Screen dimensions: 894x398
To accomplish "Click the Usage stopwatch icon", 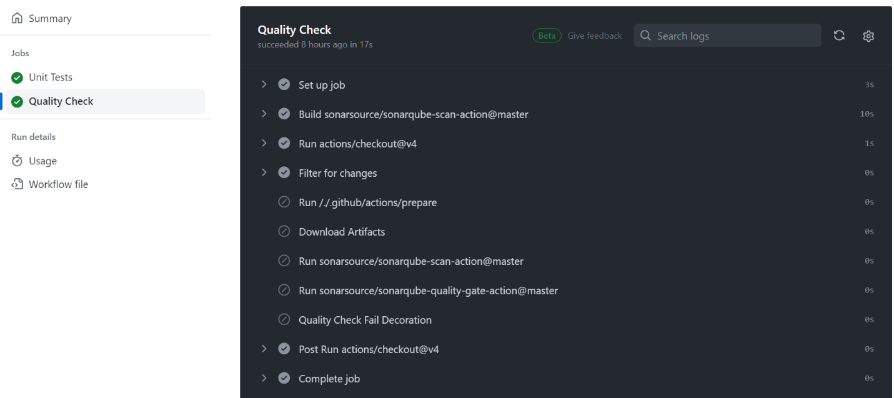I will point(17,161).
